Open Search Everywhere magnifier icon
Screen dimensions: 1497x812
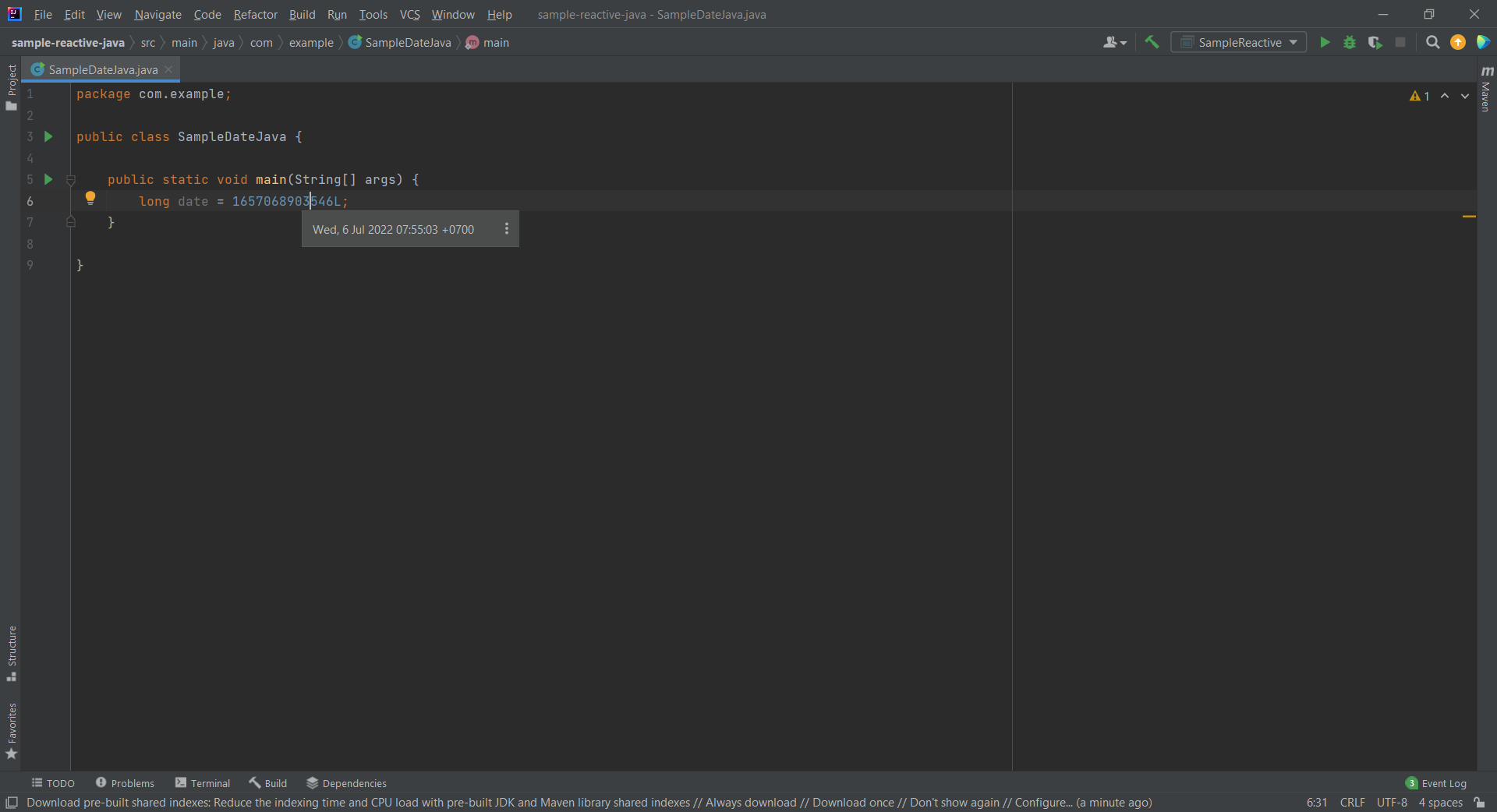(1432, 42)
